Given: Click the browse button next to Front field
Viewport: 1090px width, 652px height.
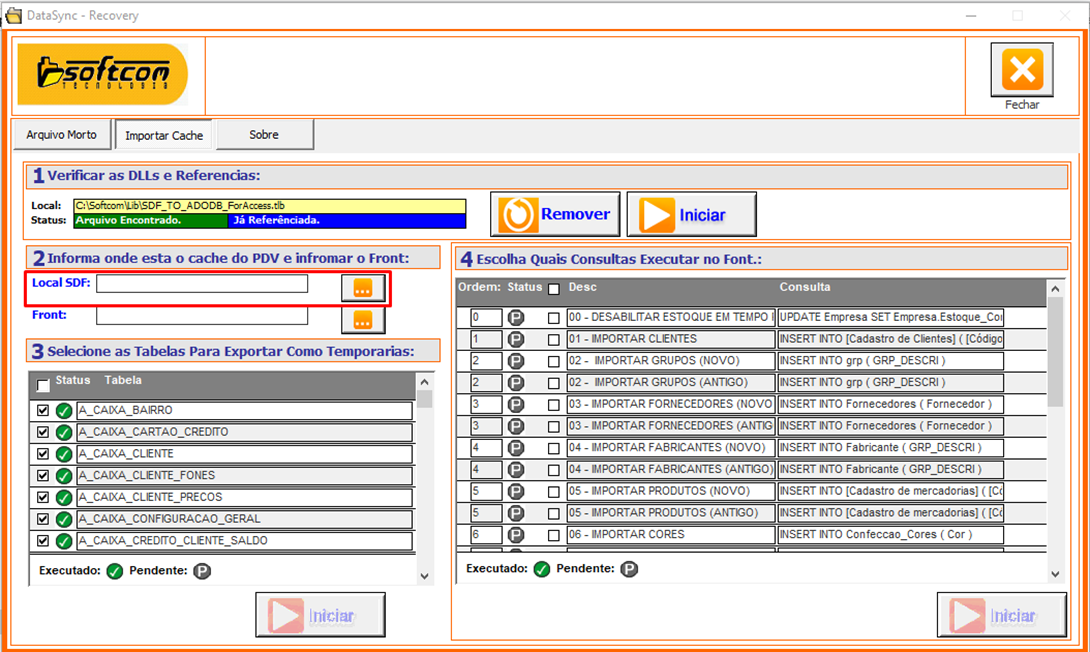Looking at the screenshot, I should 362,320.
